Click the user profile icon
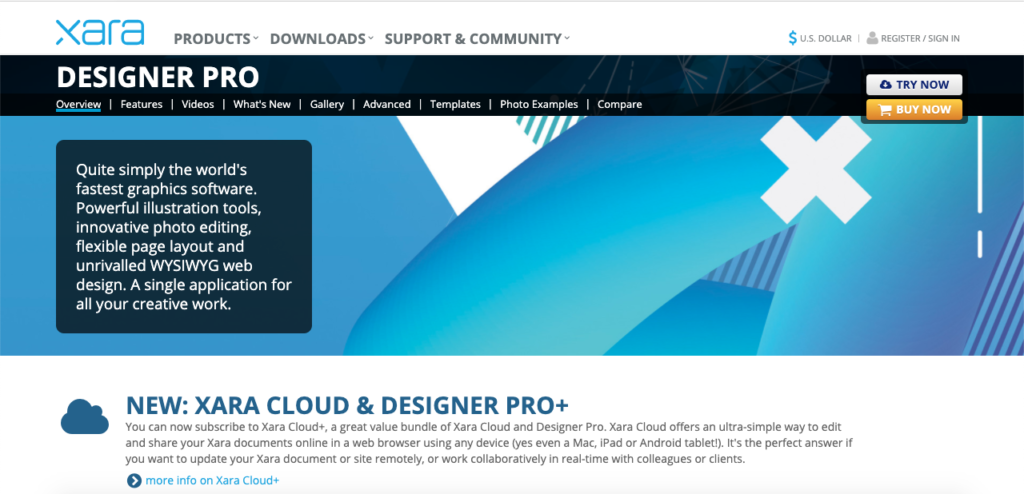This screenshot has width=1024, height=494. [x=872, y=38]
